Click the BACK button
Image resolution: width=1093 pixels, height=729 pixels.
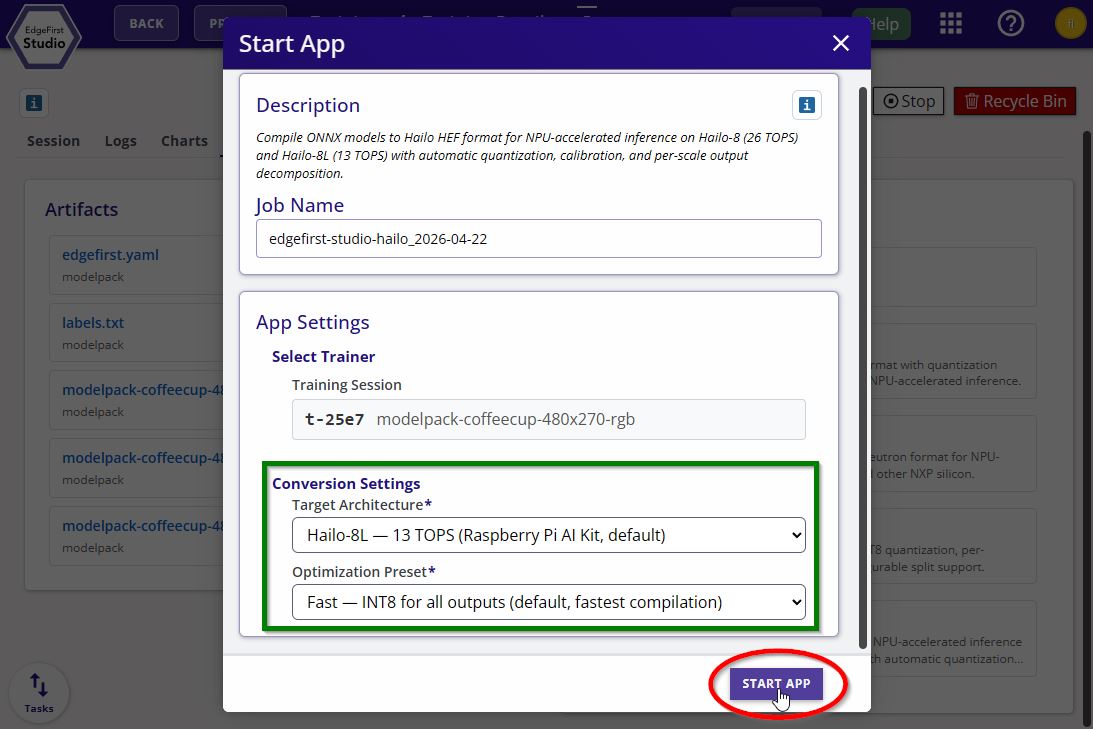[x=146, y=24]
